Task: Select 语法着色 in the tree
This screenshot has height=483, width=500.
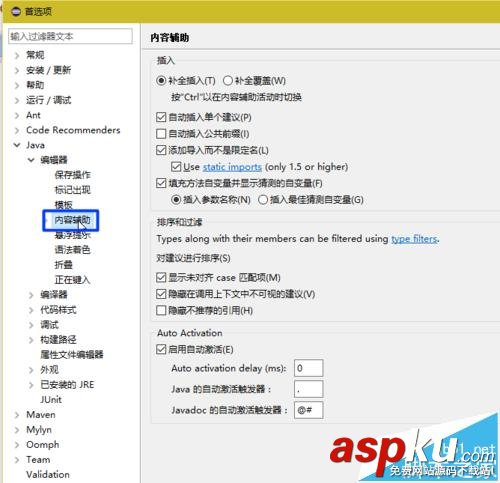Action: click(72, 250)
